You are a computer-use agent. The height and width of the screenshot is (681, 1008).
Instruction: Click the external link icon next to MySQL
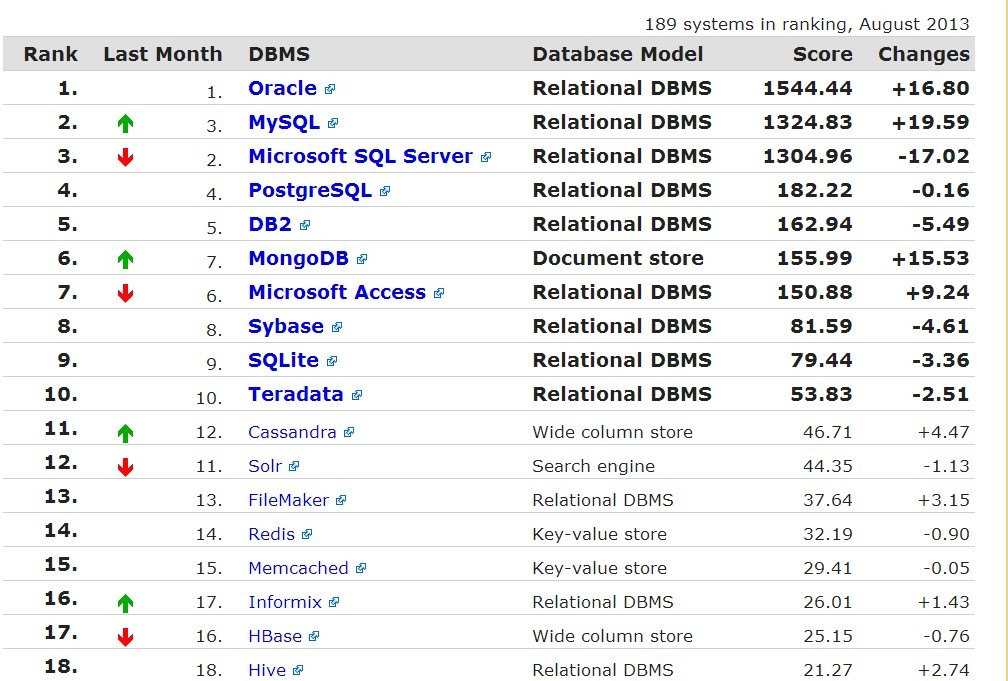click(332, 123)
